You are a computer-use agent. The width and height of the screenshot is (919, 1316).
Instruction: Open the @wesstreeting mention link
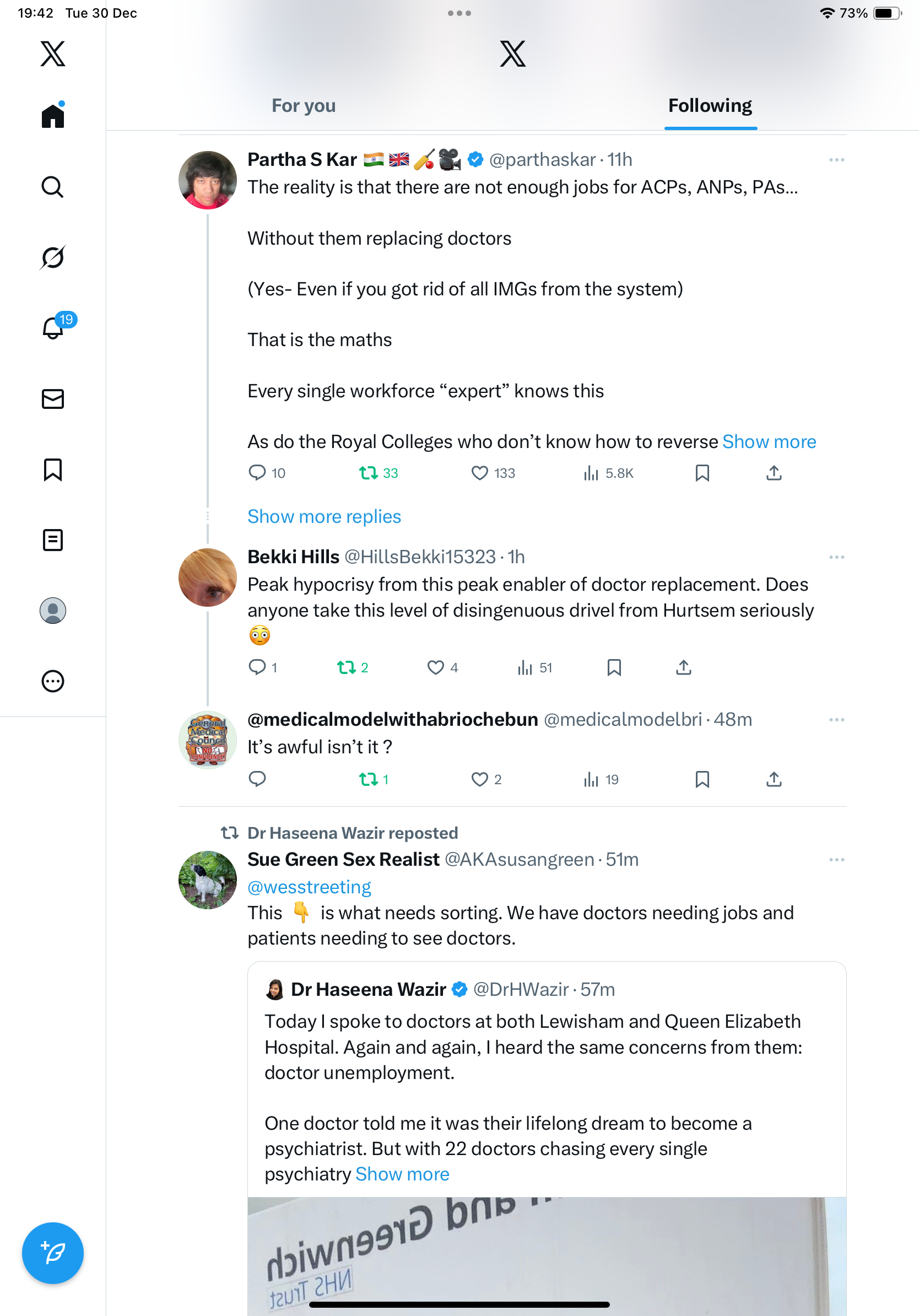click(x=310, y=887)
